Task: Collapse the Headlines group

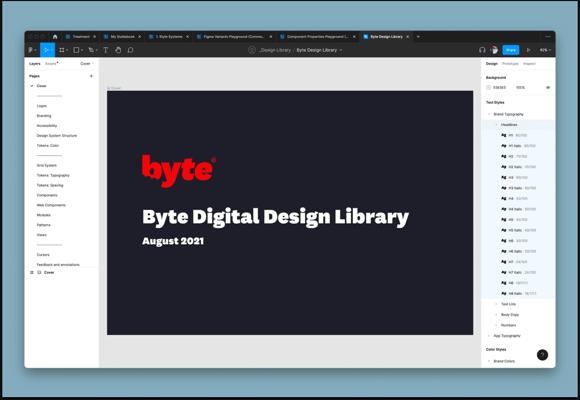Action: tap(496, 125)
